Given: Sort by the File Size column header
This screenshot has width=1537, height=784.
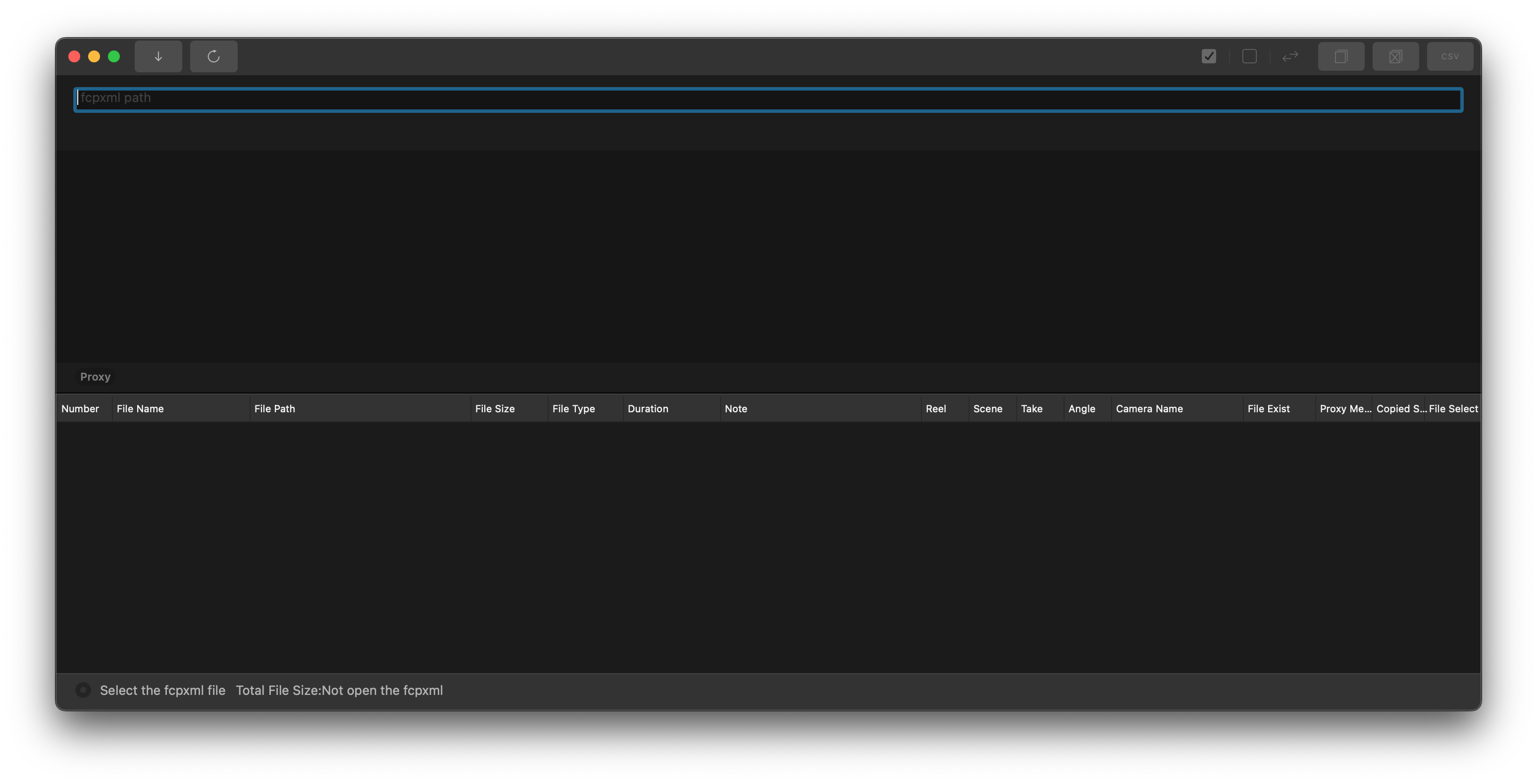Looking at the screenshot, I should coord(495,408).
